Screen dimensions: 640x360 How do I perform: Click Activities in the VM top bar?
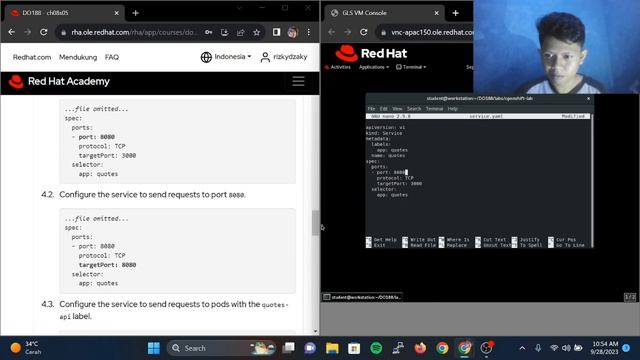click(x=338, y=67)
